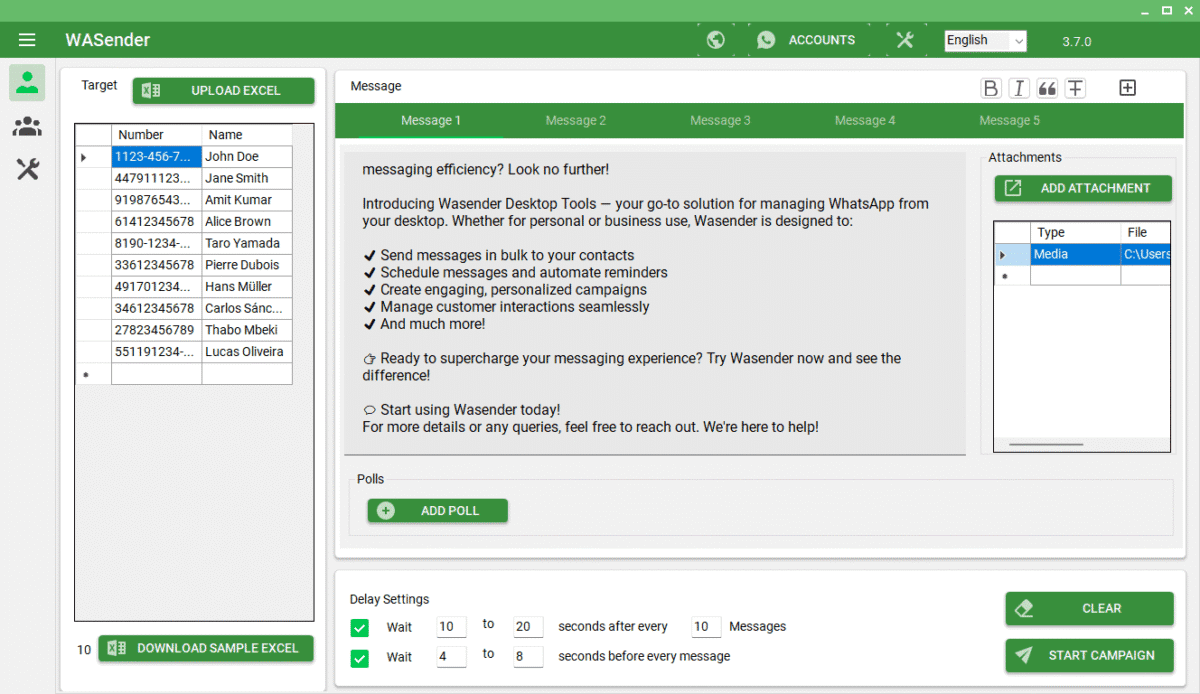
Task: Apply strikethrough formatting
Action: [1075, 87]
